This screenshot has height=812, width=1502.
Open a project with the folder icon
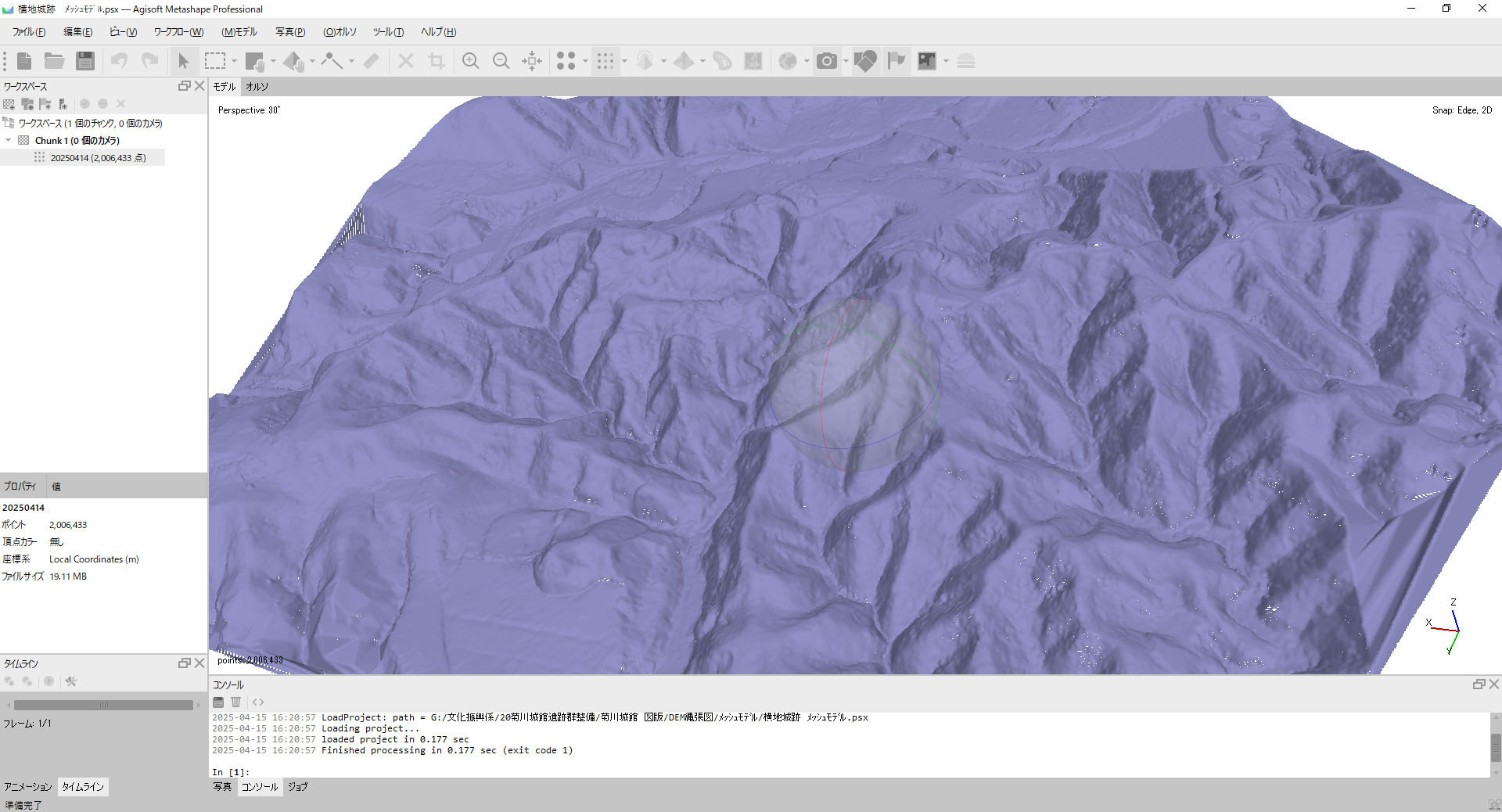pos(54,61)
